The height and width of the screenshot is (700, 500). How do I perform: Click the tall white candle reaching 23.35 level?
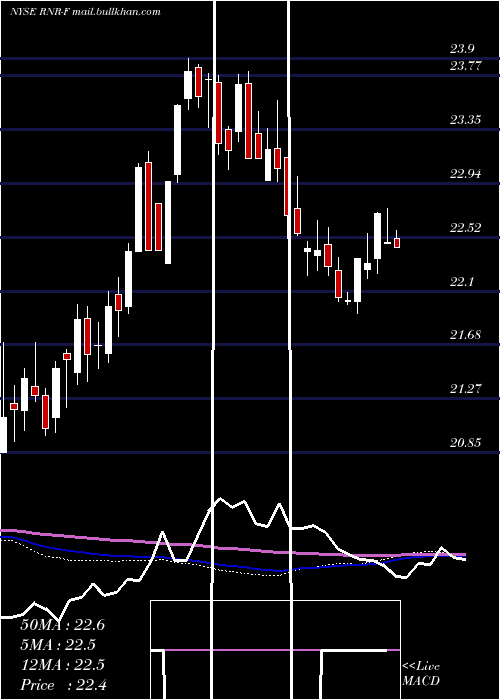(177, 143)
